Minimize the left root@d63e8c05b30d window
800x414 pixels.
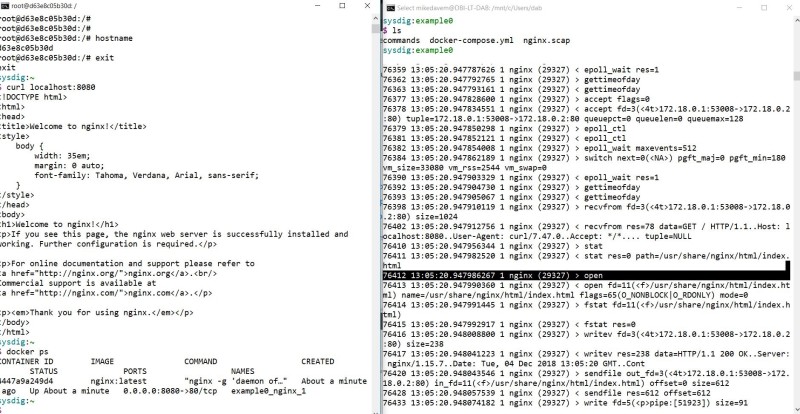click(317, 6)
